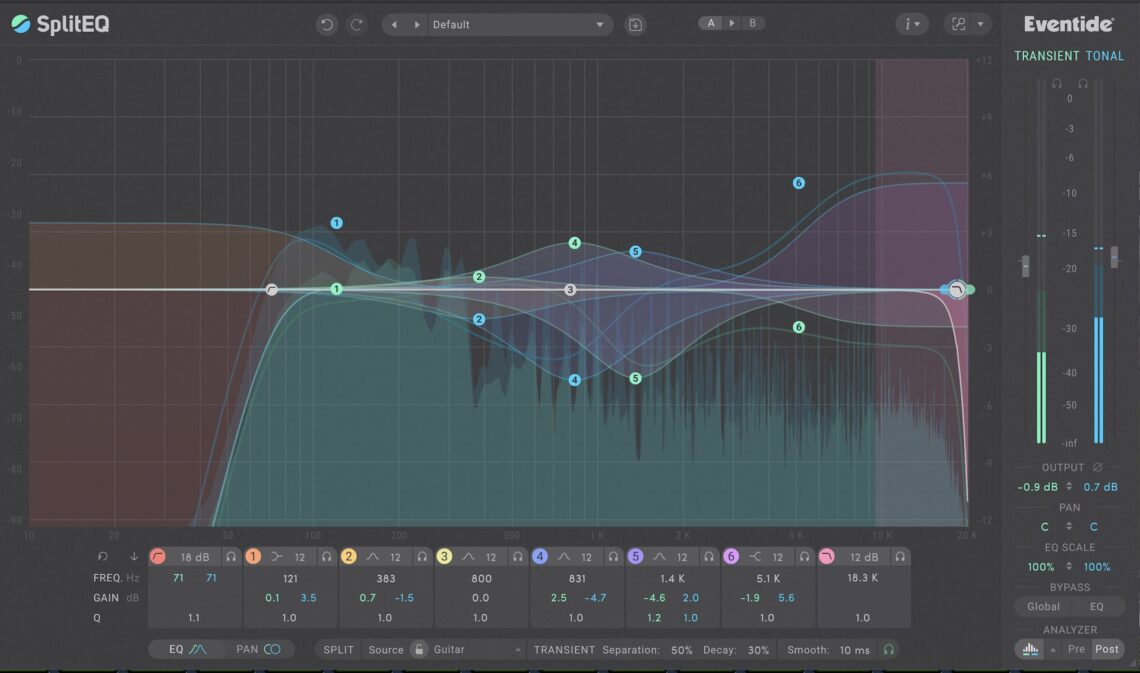Solo band 1 with headphone icon
Screen dimensions: 1140x673
326,557
